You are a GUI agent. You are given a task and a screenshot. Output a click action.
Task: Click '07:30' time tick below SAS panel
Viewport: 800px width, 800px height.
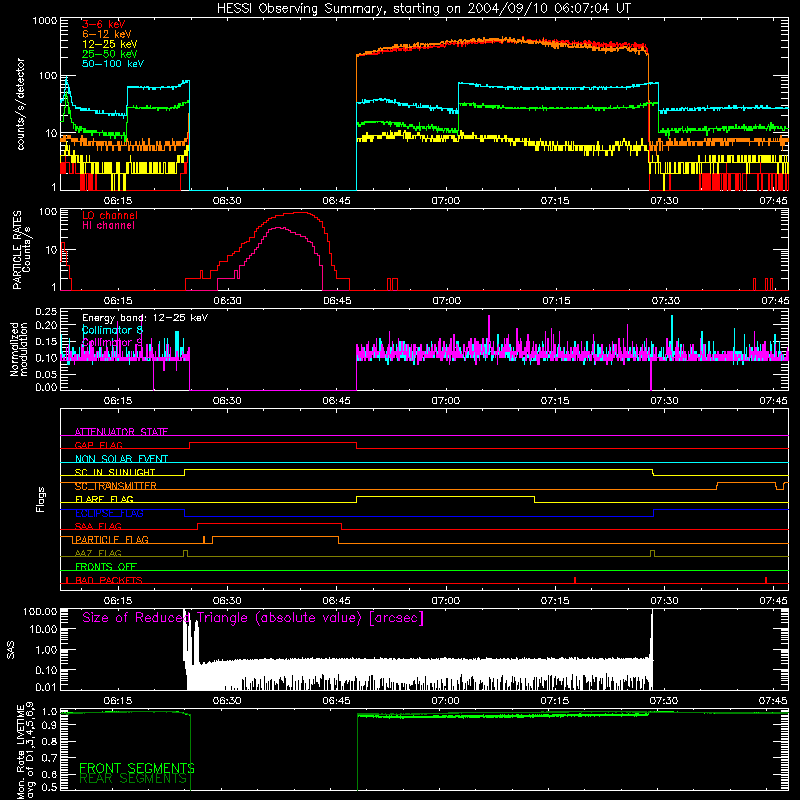tap(663, 701)
